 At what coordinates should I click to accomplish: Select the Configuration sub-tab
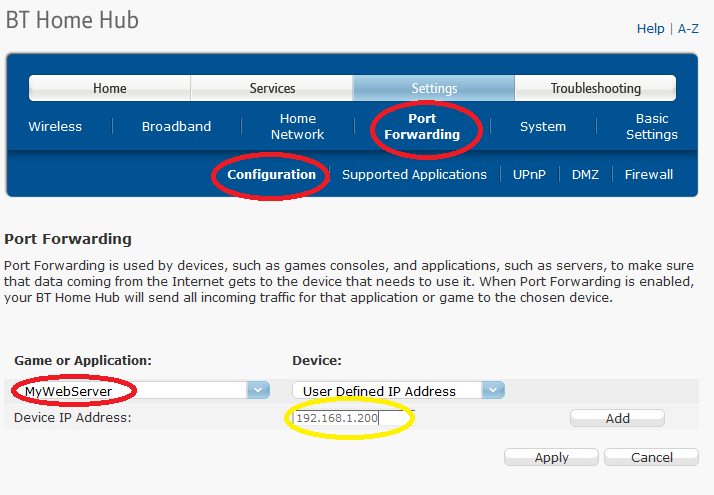click(x=271, y=174)
